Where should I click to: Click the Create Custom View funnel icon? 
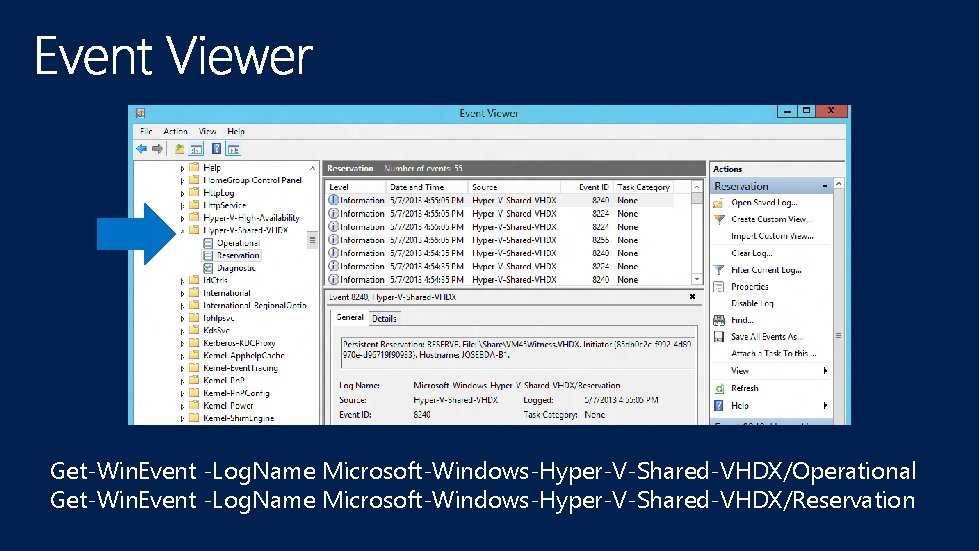(719, 219)
